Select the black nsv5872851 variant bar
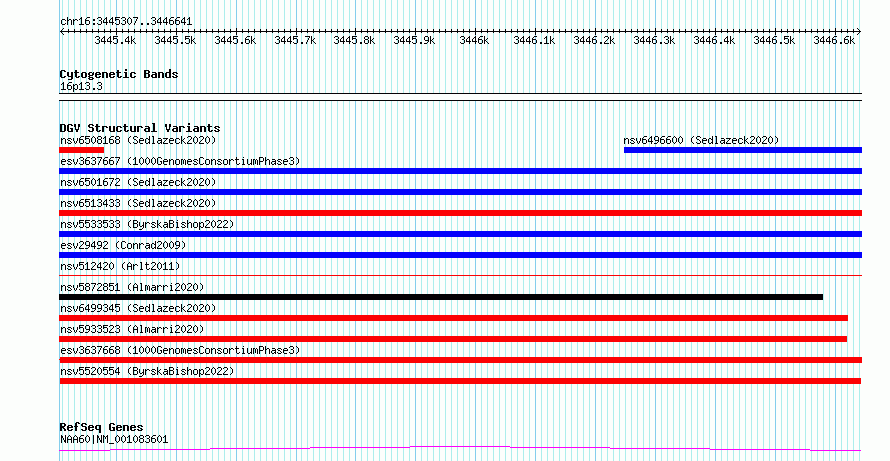 click(441, 297)
